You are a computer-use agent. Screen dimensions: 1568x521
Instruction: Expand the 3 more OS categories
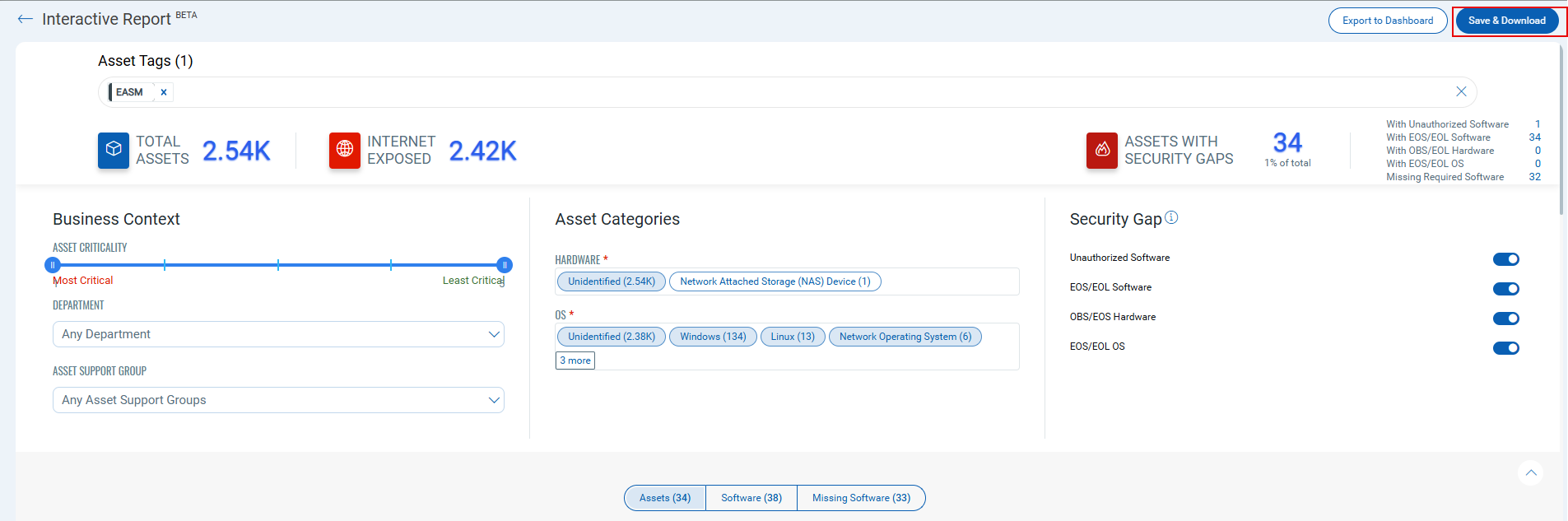coord(575,361)
